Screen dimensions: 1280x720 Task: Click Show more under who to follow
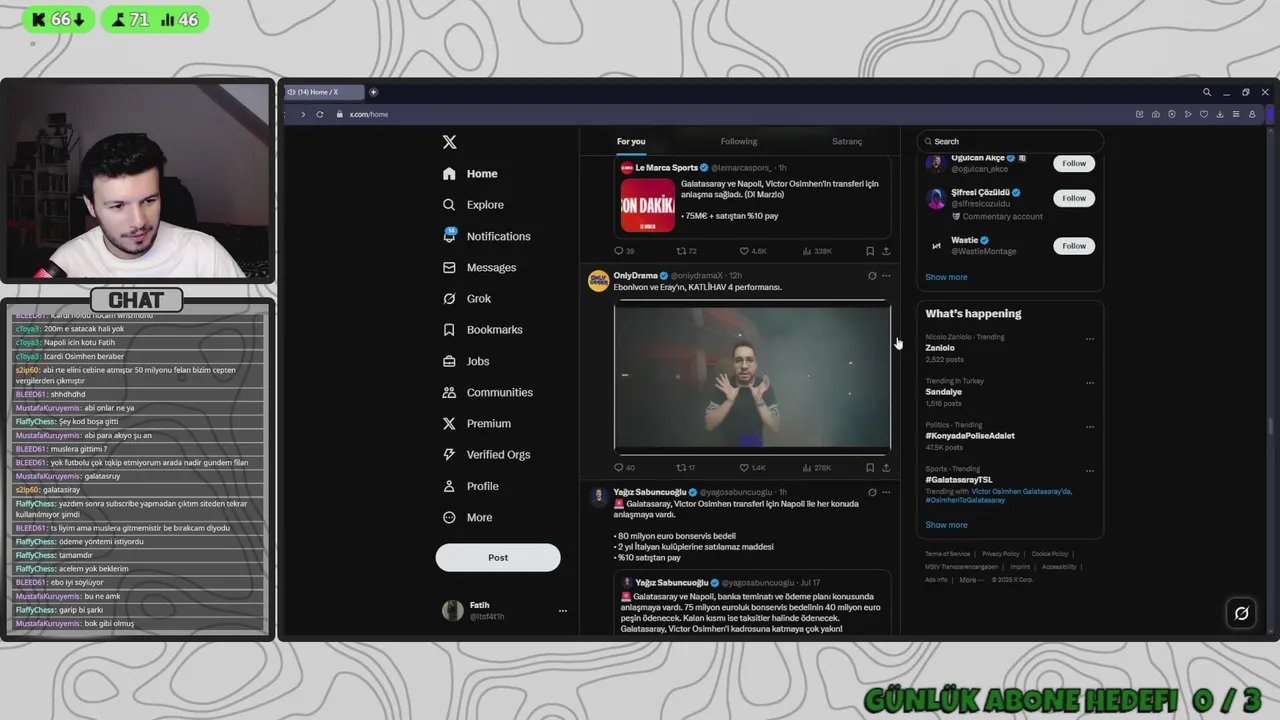[946, 277]
